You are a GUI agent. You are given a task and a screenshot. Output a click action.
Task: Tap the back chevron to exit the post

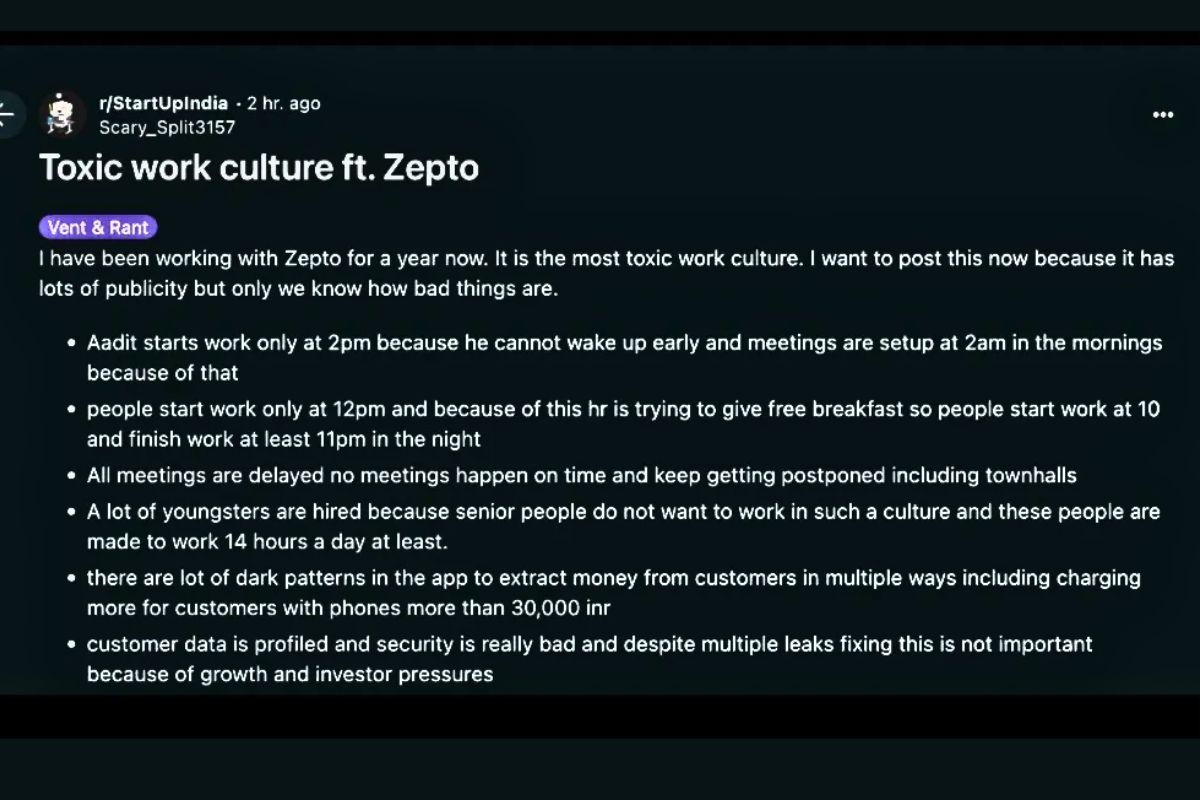tap(8, 114)
